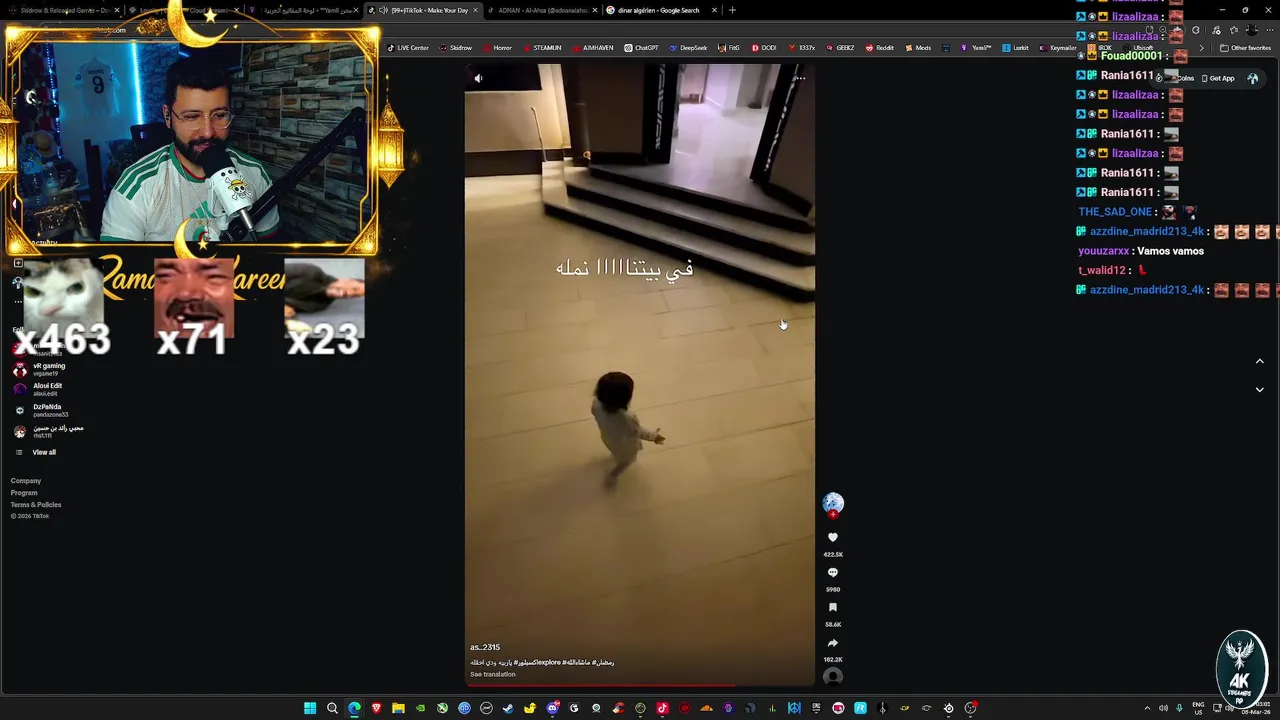Open the GEEKZ bookmark
The height and width of the screenshot is (720, 1280).
[840, 48]
